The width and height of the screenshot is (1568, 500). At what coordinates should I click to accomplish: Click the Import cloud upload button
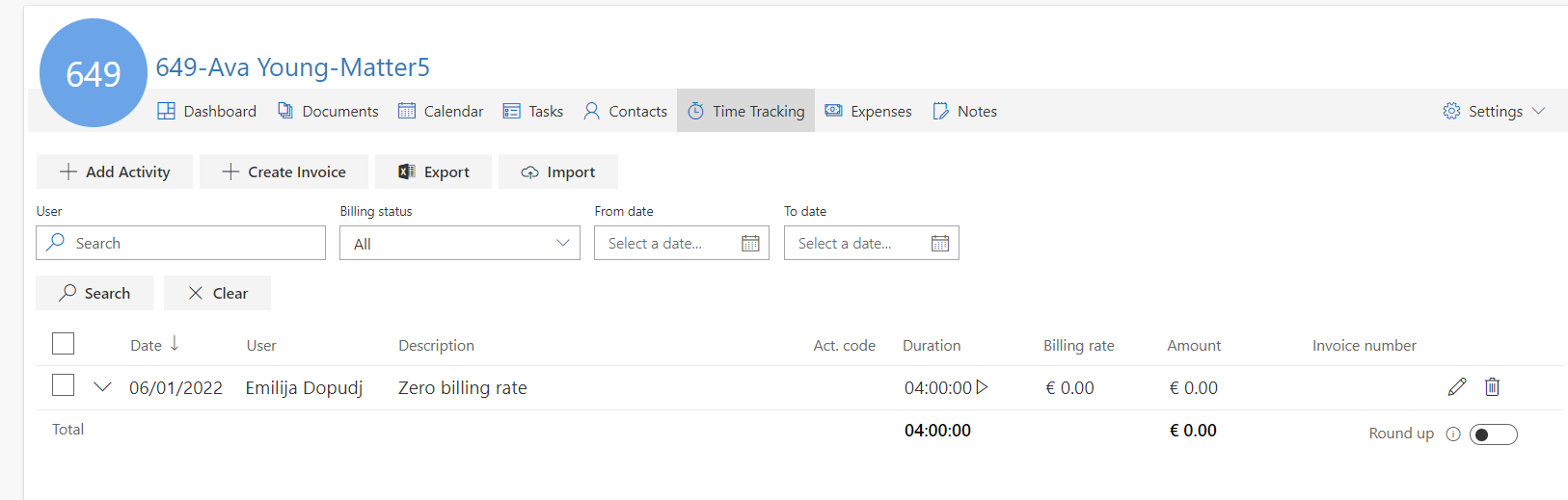pyautogui.click(x=558, y=171)
